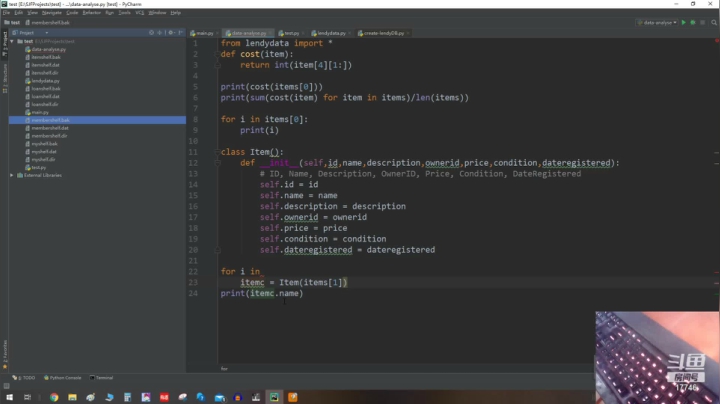Open the Refactor menu
Image resolution: width=720 pixels, height=404 pixels.
(x=91, y=13)
